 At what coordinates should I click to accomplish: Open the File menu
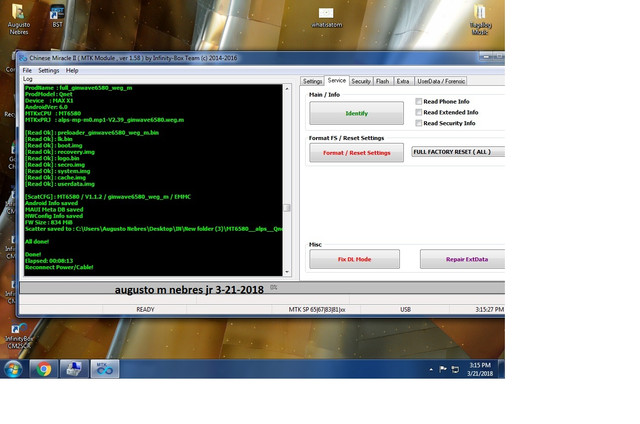[x=27, y=70]
